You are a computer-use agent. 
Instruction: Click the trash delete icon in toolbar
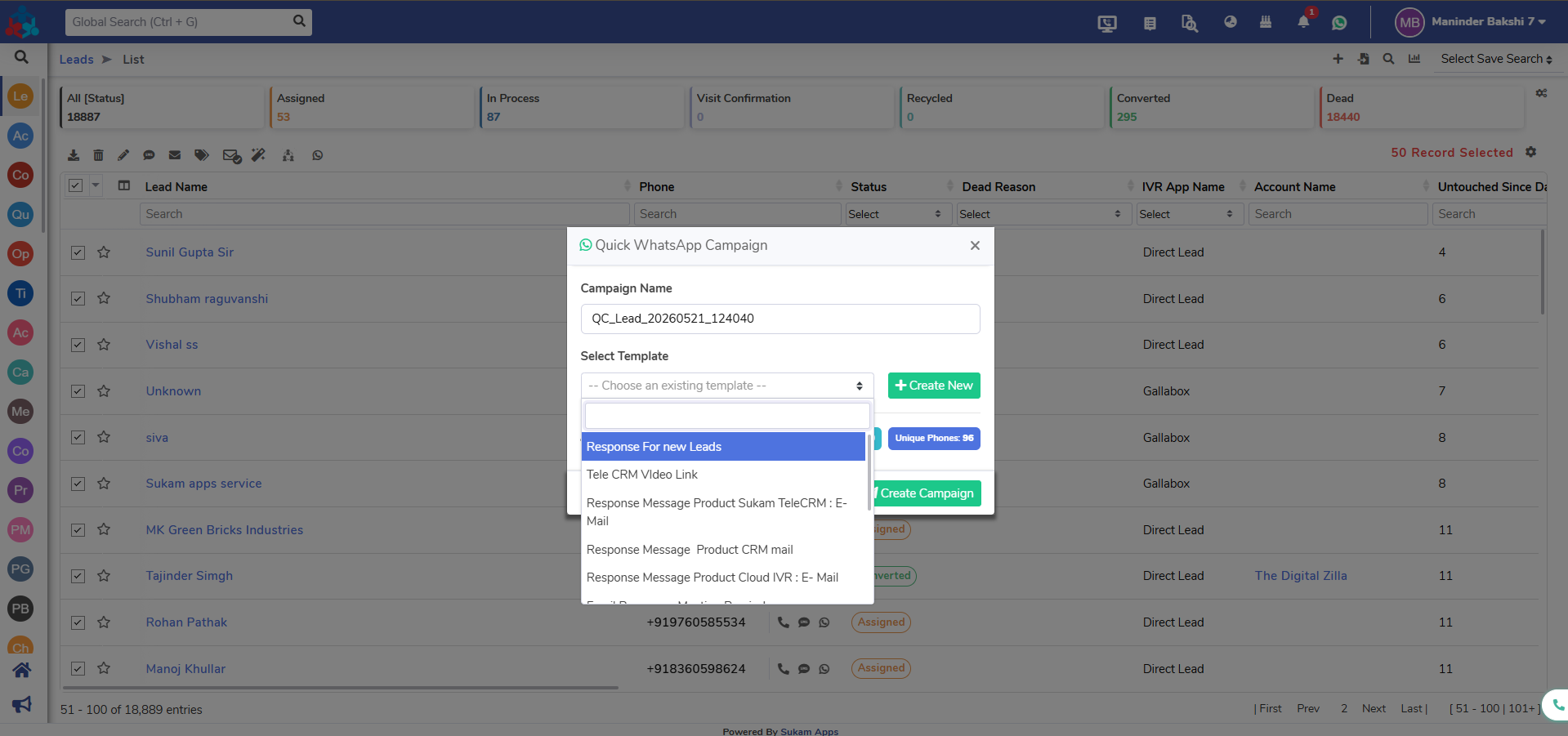click(98, 155)
